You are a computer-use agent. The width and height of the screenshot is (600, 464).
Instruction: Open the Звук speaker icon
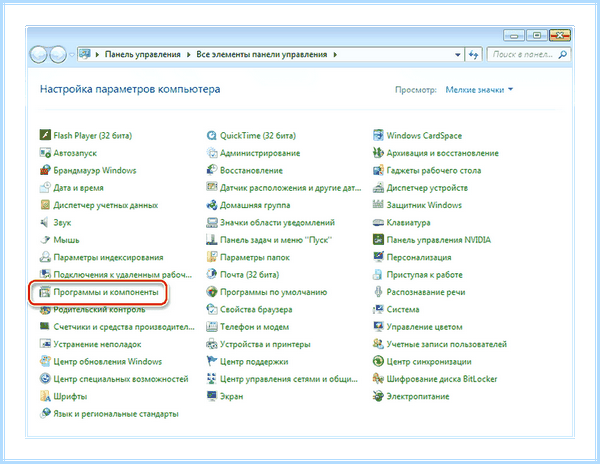coord(45,222)
